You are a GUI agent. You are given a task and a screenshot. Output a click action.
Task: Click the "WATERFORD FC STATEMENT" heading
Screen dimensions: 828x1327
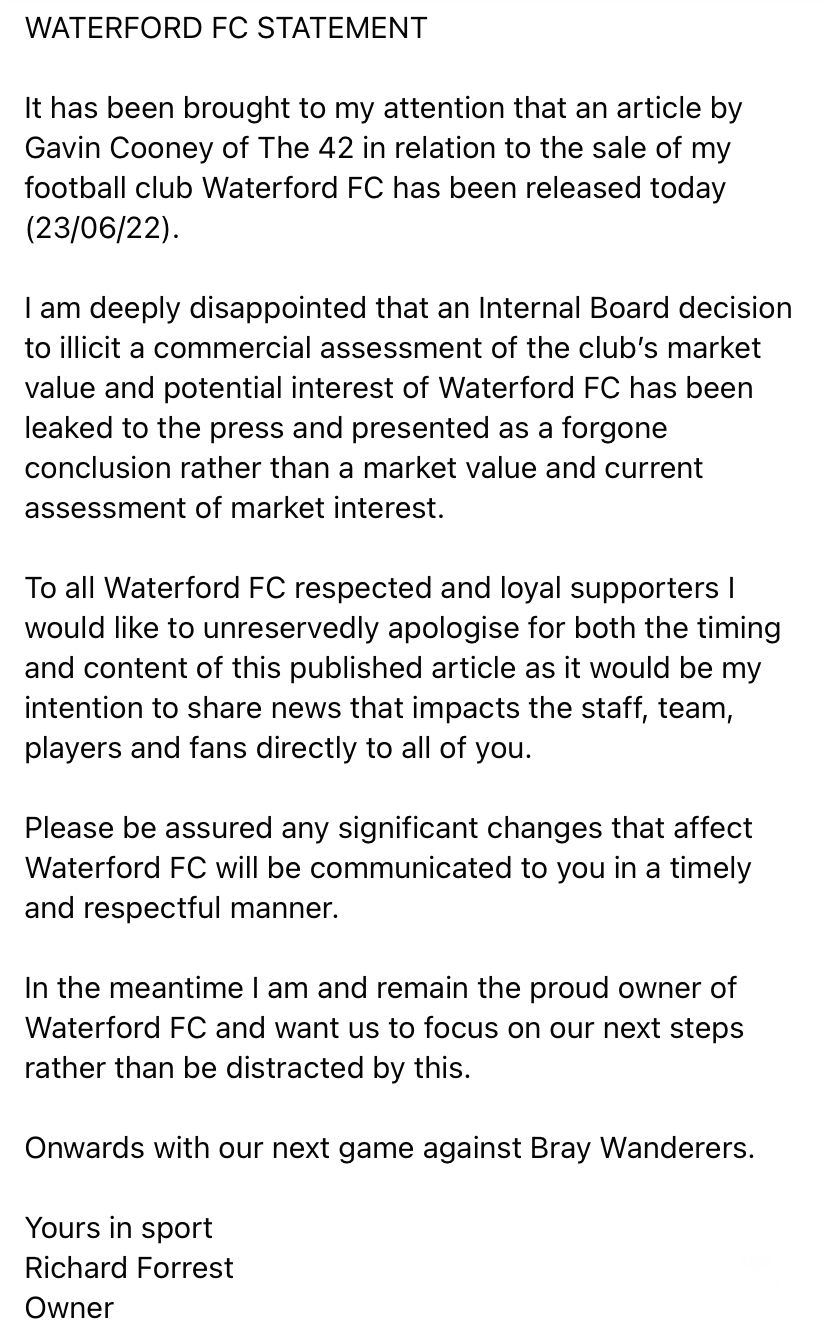coord(225,28)
